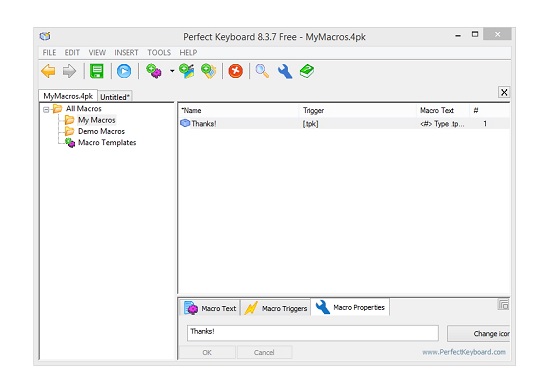Switch to the Macro Triggers tab
Screen dimensions: 550x389
tap(276, 308)
